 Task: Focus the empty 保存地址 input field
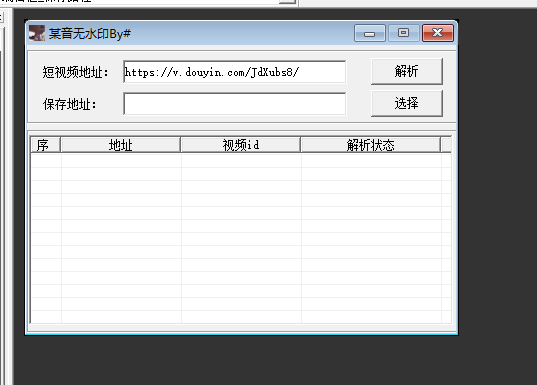tap(235, 104)
